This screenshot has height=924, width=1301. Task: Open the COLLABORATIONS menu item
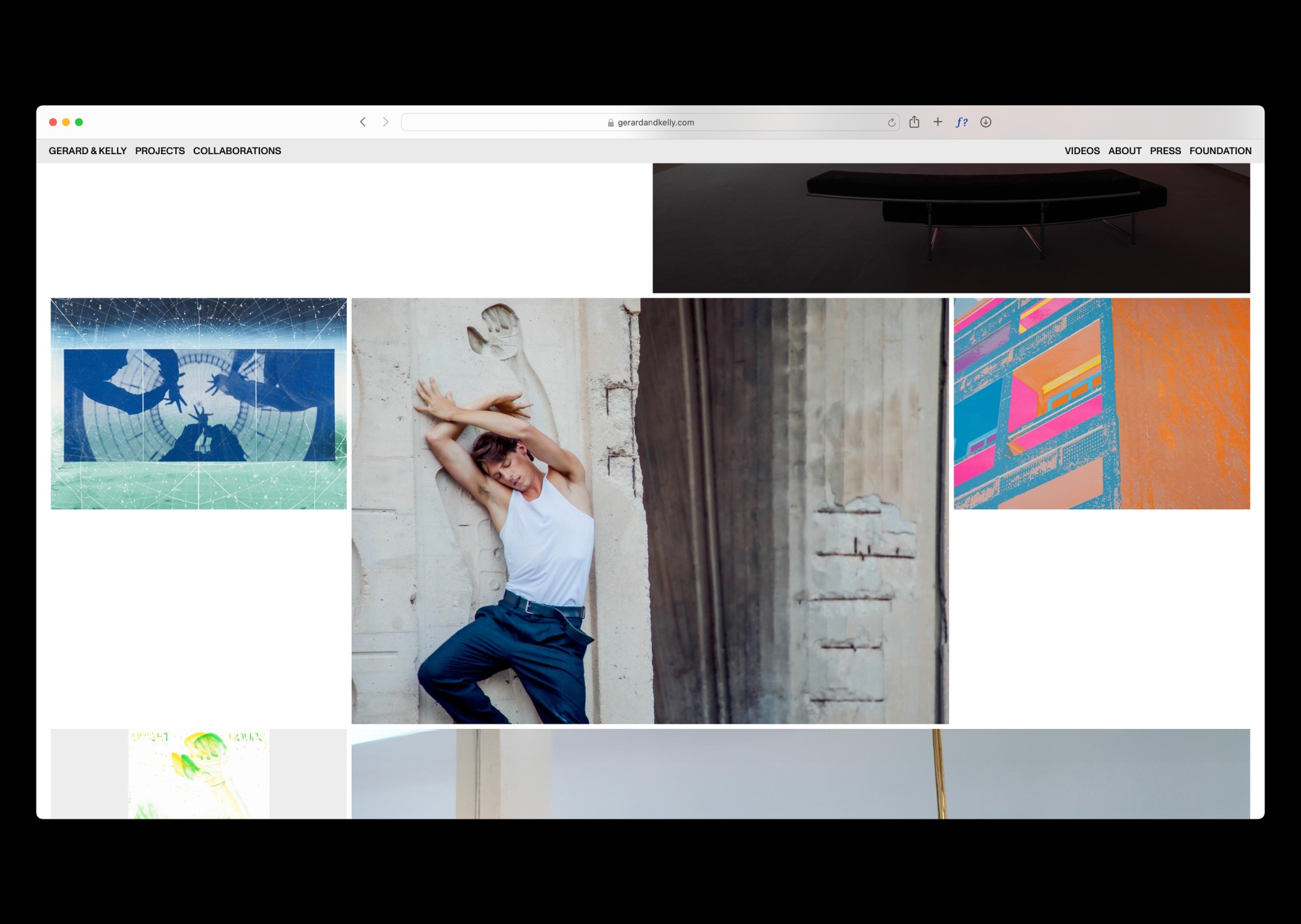pos(237,151)
